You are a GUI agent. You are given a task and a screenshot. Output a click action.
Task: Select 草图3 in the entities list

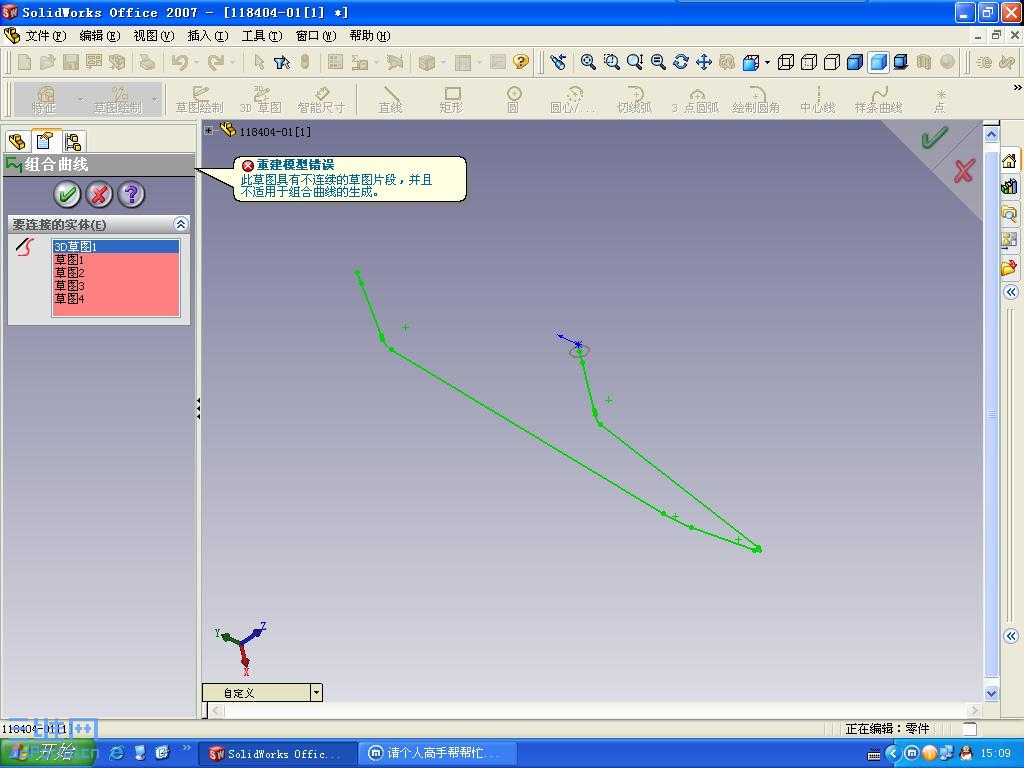click(116, 285)
